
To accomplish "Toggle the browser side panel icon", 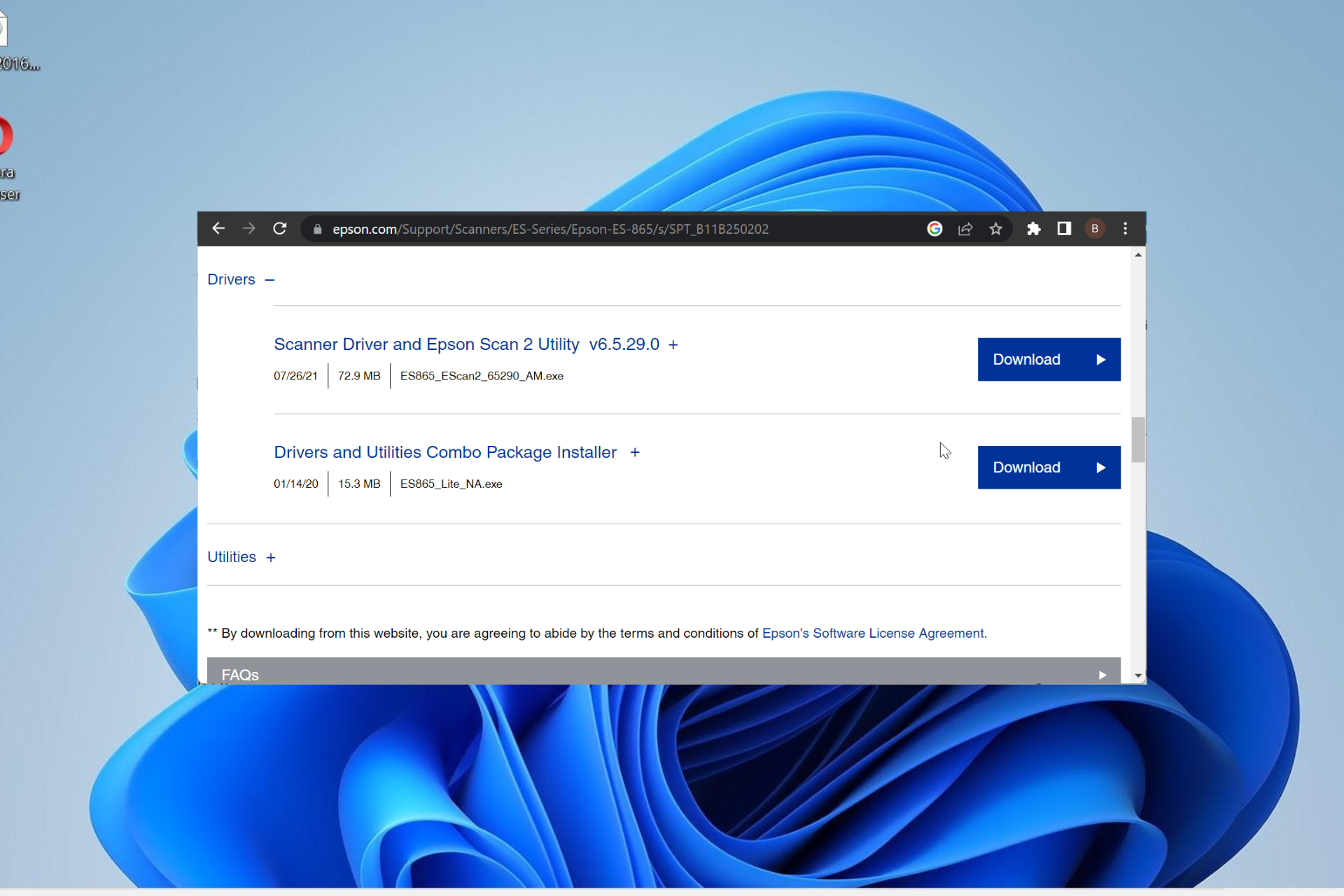I will click(1064, 229).
